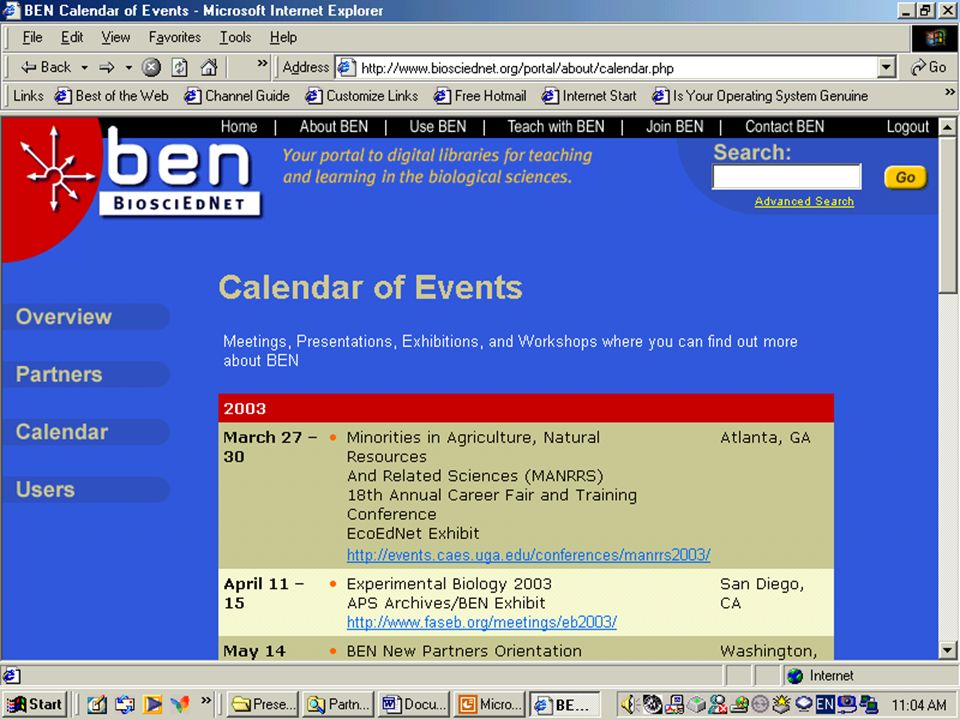Click the volume speaker tray icon
Image resolution: width=960 pixels, height=720 pixels.
(629, 705)
